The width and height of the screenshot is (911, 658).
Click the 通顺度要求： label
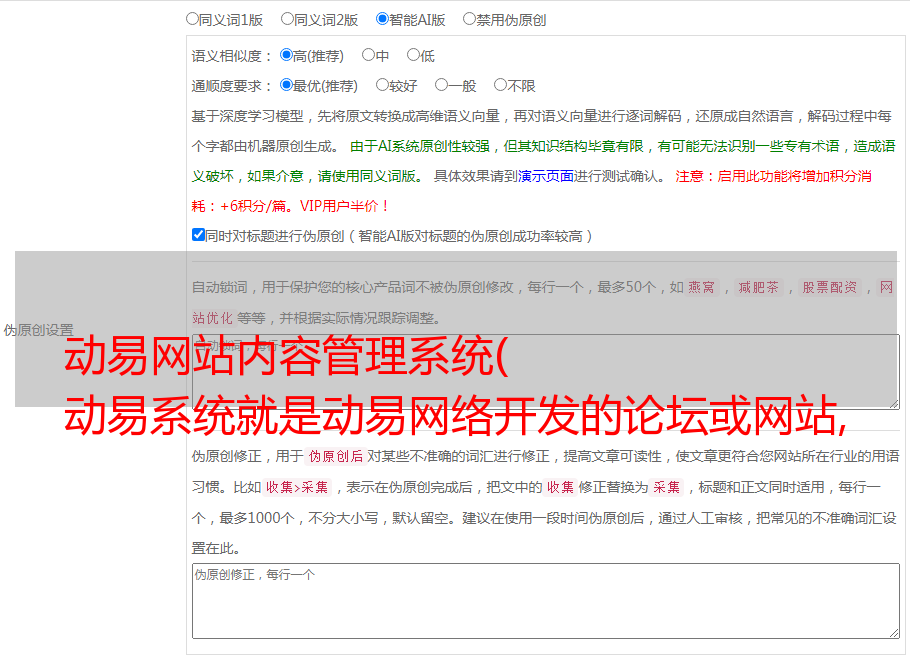[x=232, y=86]
